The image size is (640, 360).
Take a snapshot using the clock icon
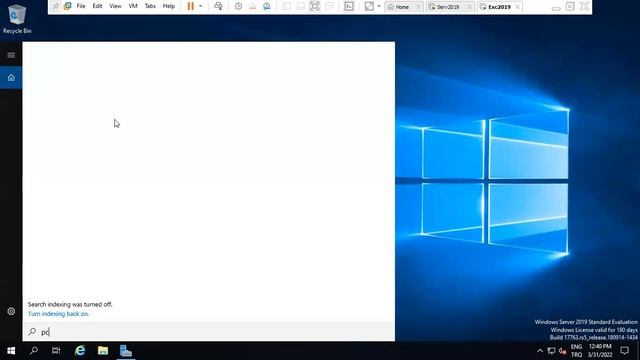pos(238,6)
